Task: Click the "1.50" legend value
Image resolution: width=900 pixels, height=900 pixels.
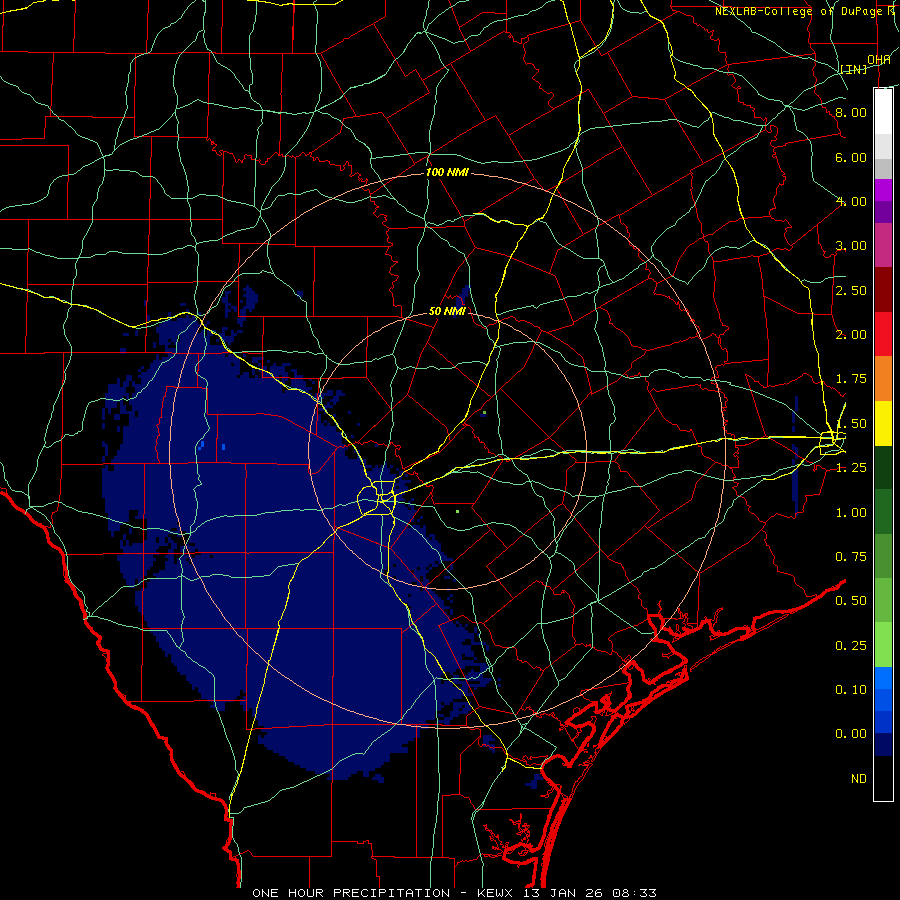Action: click(851, 424)
